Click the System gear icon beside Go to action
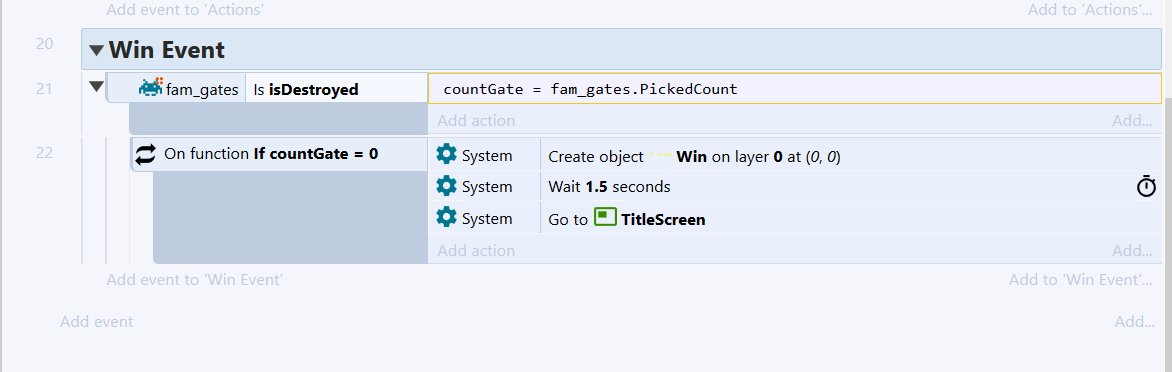The height and width of the screenshot is (372, 1172). pos(446,218)
